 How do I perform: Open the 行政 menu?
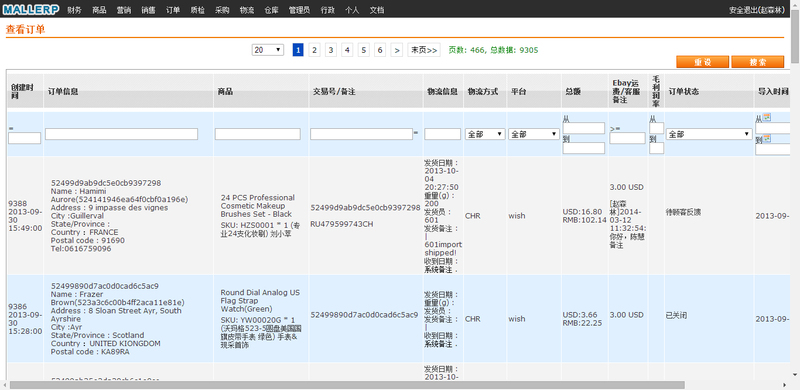click(x=328, y=10)
